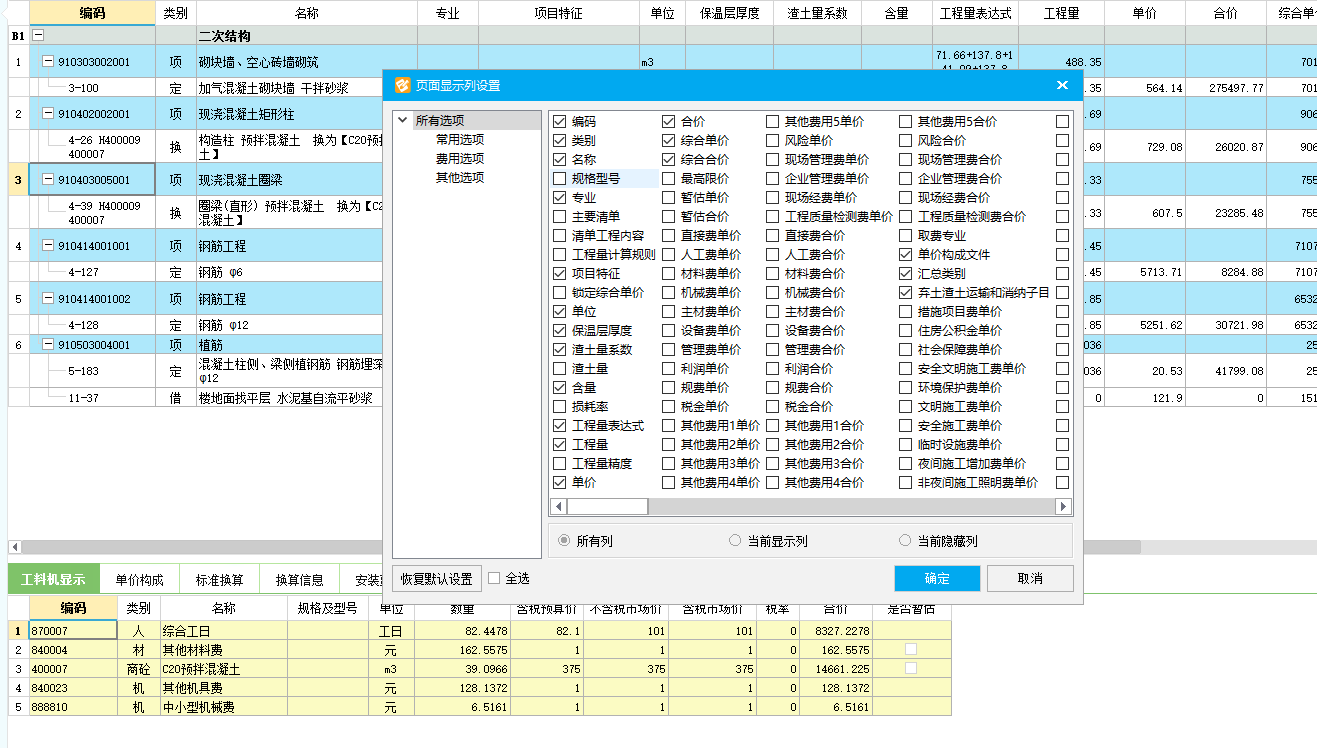Select code cell 3-100
Viewport: 1317px width, 748px height.
(92, 88)
